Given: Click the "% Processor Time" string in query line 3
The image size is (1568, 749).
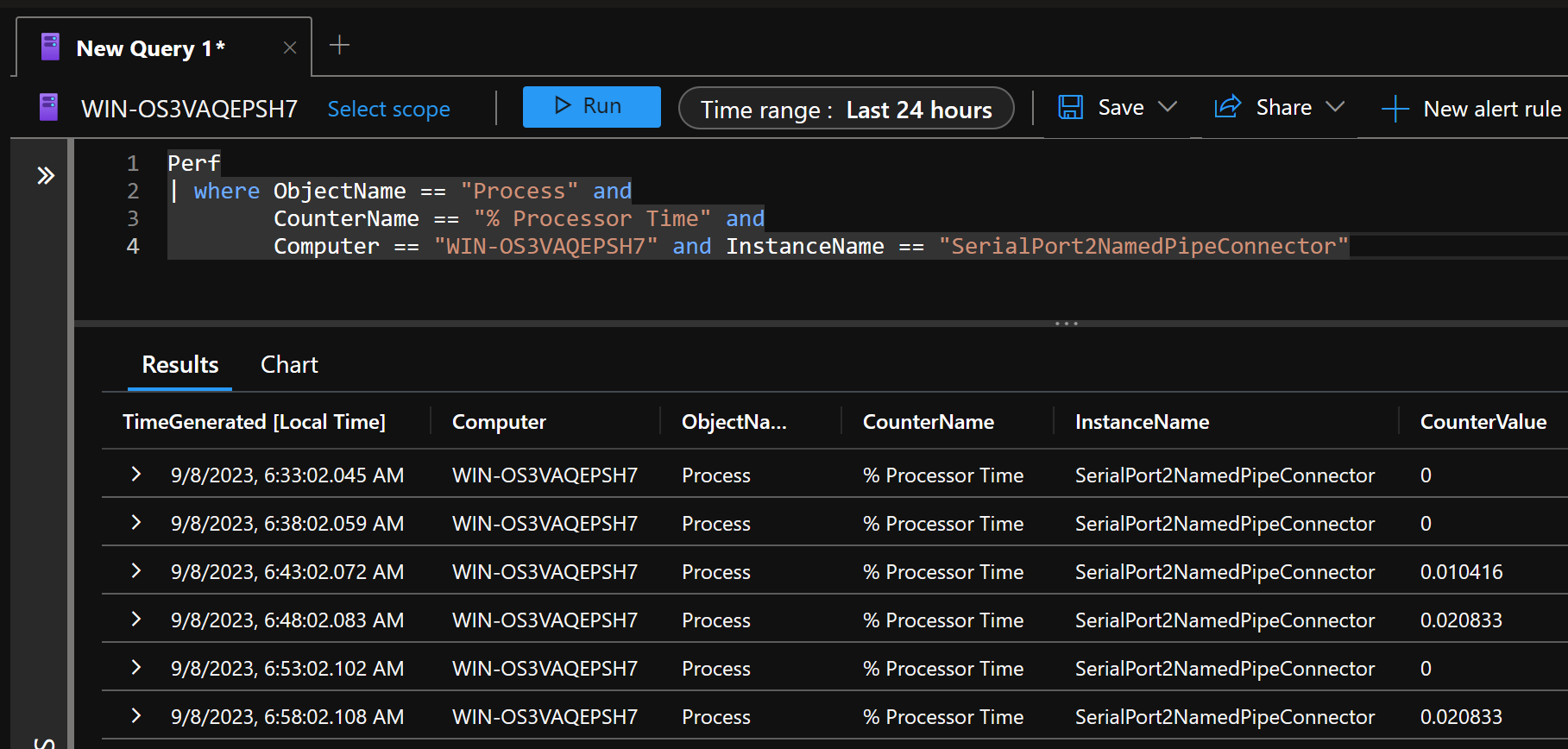Looking at the screenshot, I should click(592, 218).
